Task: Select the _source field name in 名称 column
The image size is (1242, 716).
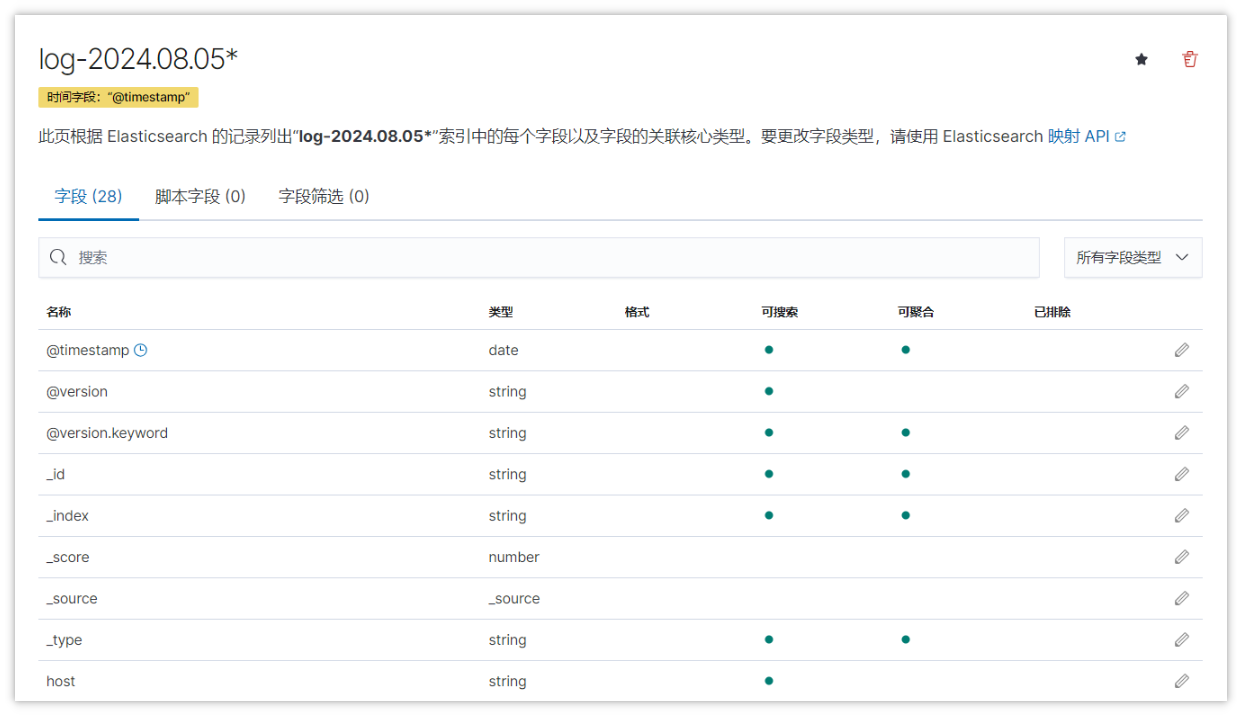Action: [x=72, y=599]
